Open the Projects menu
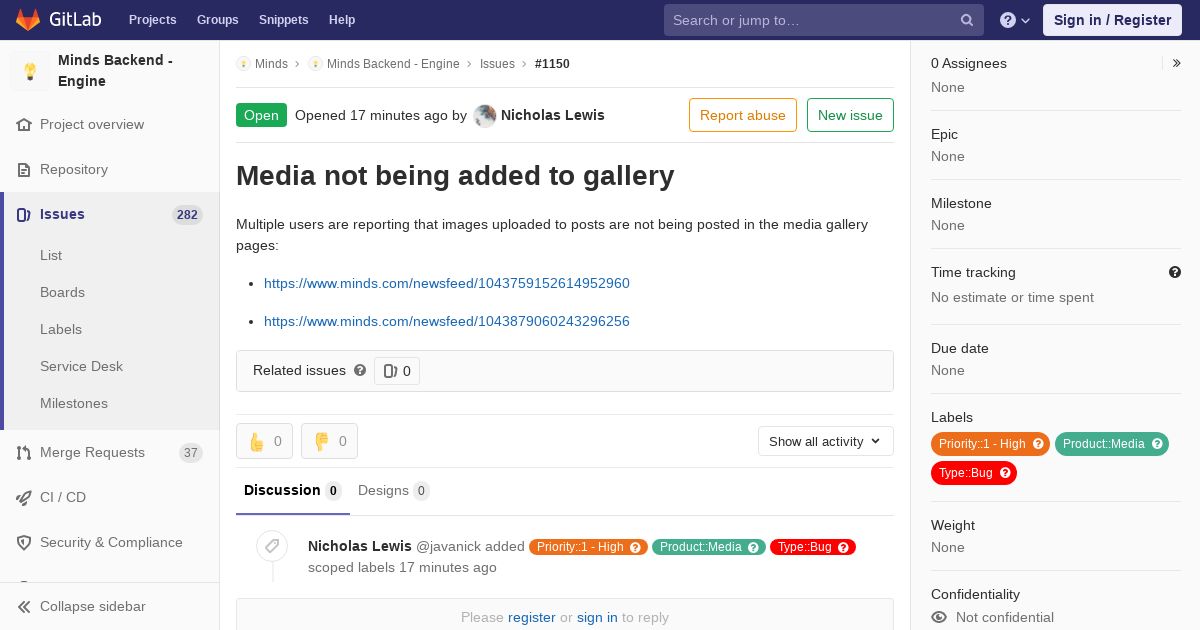The width and height of the screenshot is (1200, 630). point(153,20)
